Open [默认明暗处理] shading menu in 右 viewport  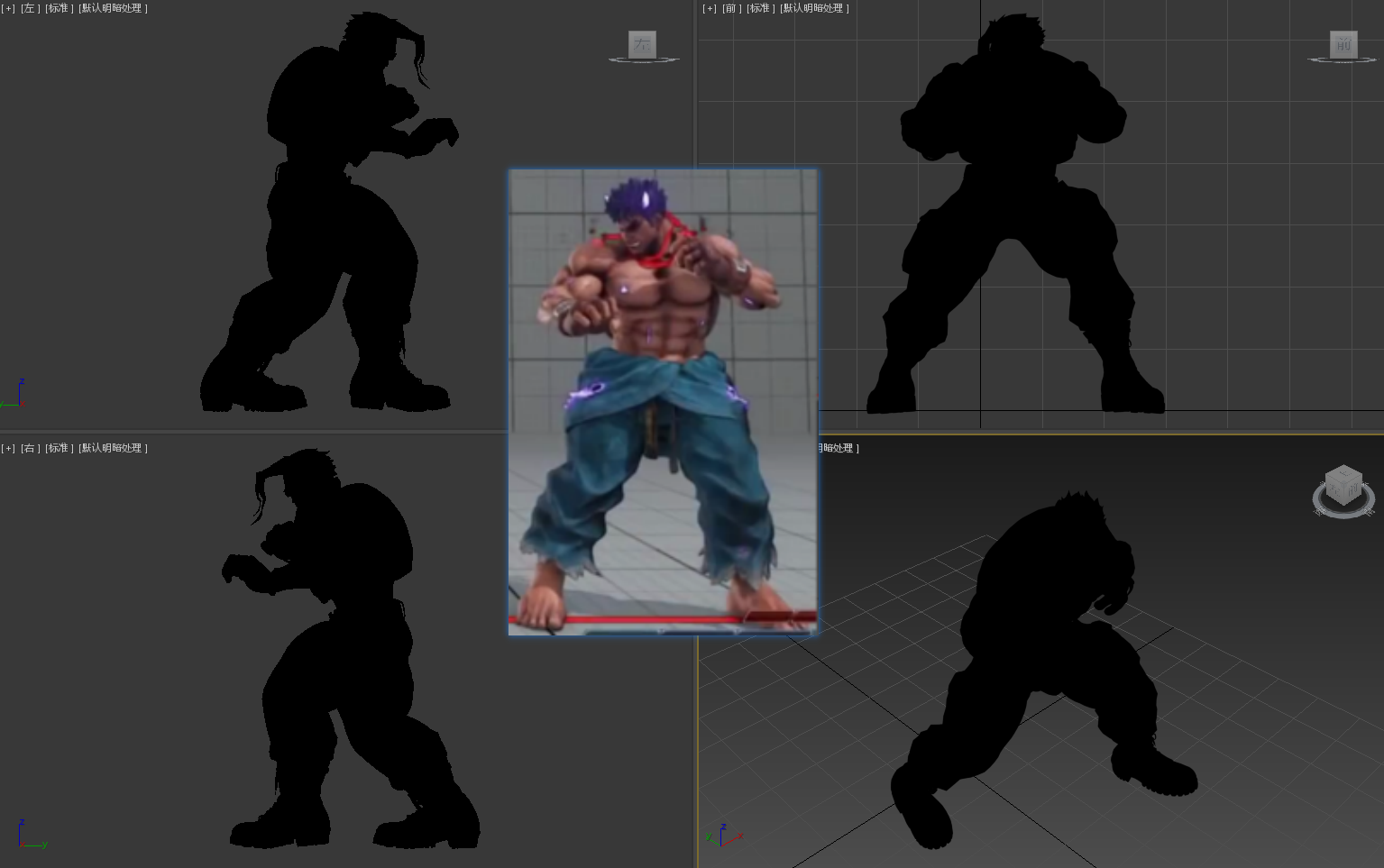click(x=113, y=448)
